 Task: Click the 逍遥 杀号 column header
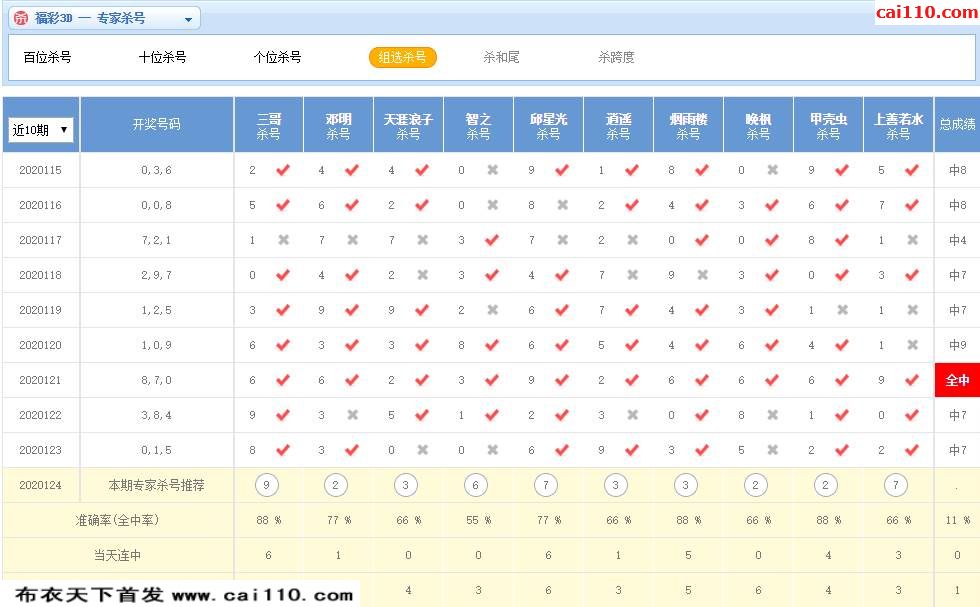(618, 125)
